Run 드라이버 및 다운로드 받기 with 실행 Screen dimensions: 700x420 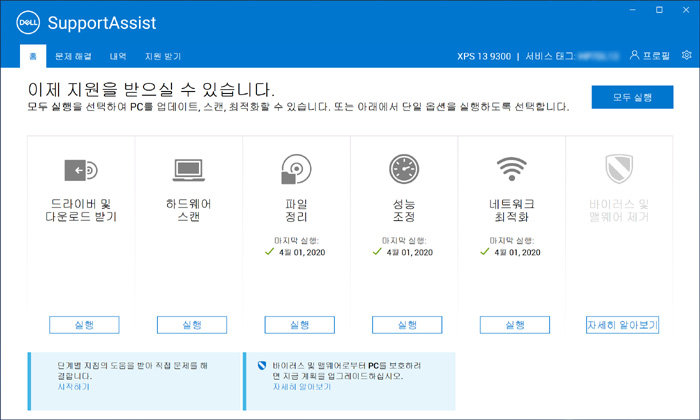point(84,325)
